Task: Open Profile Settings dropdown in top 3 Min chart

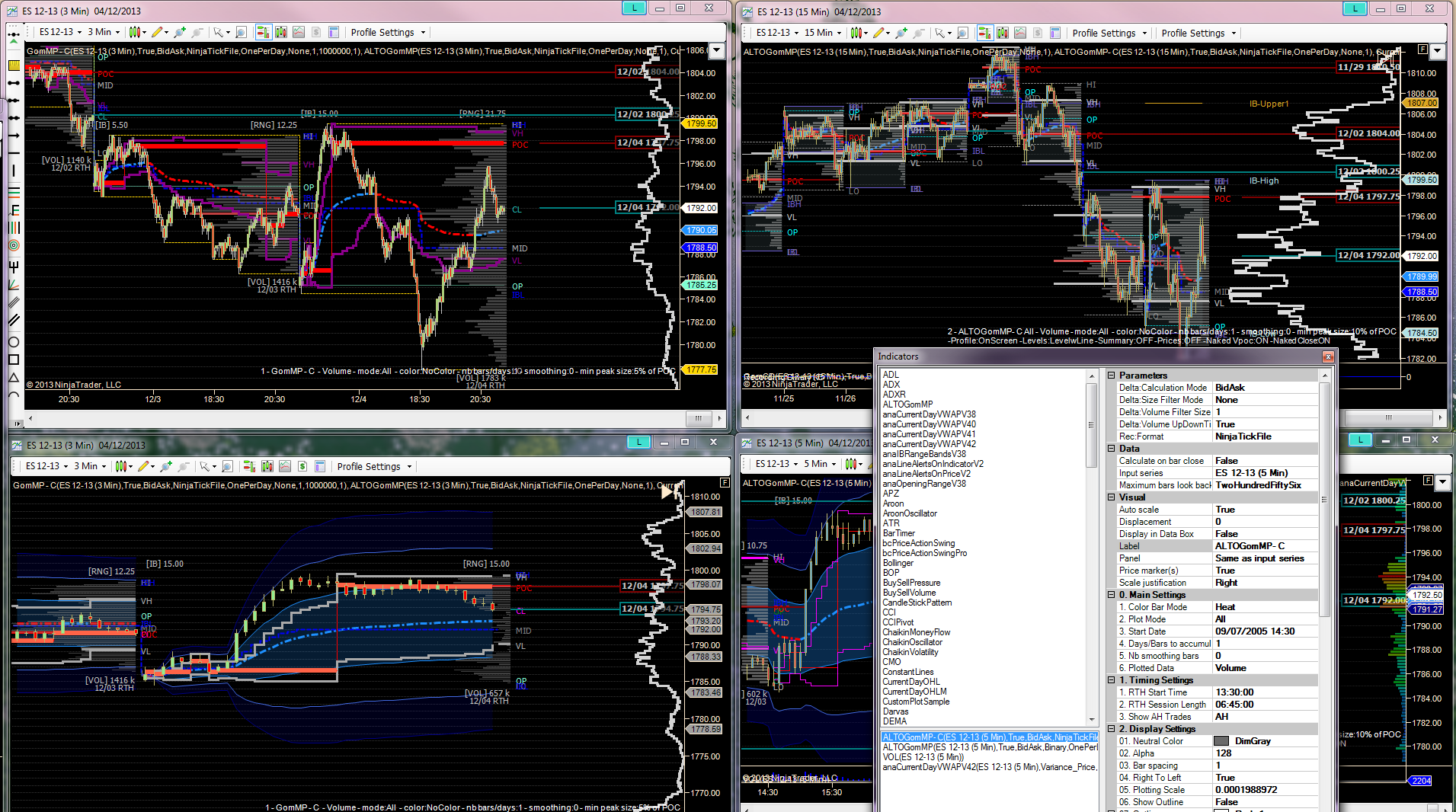Action: point(388,32)
